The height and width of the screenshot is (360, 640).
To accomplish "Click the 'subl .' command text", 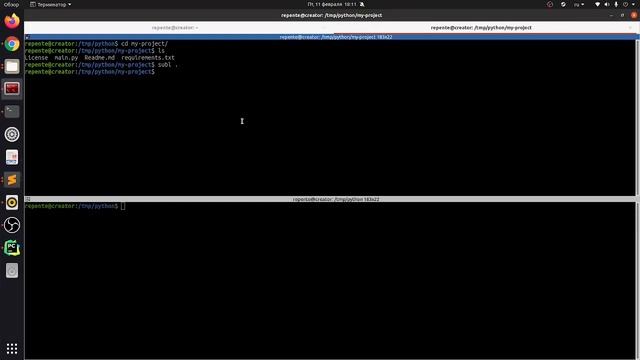I will pos(168,65).
